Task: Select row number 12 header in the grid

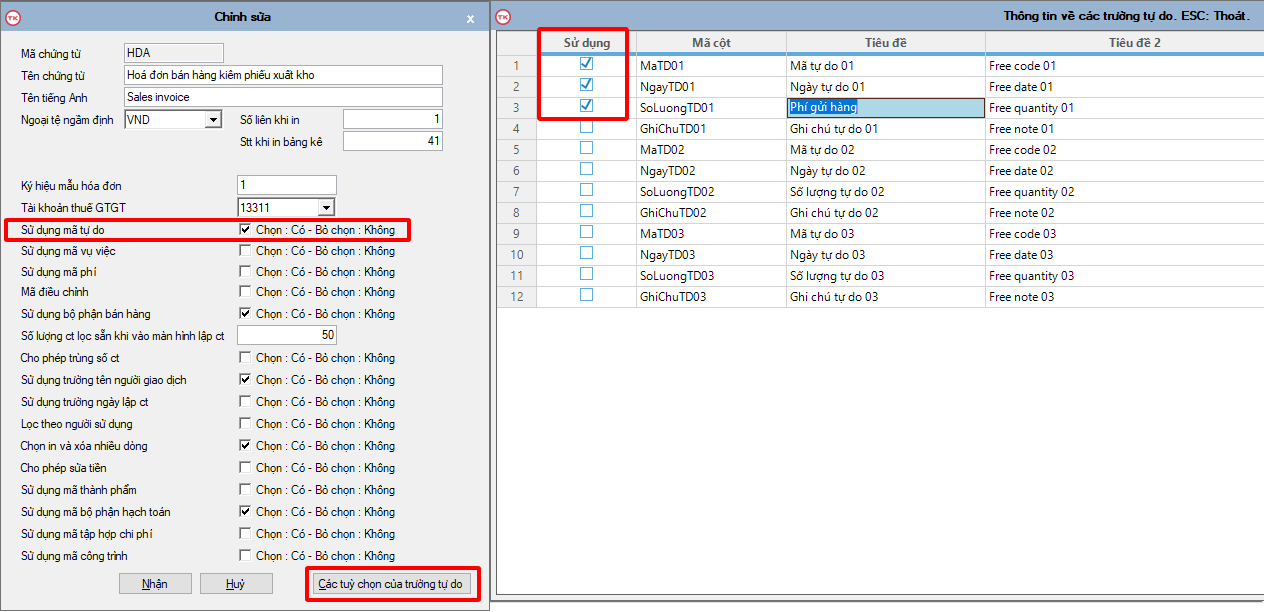Action: [517, 297]
